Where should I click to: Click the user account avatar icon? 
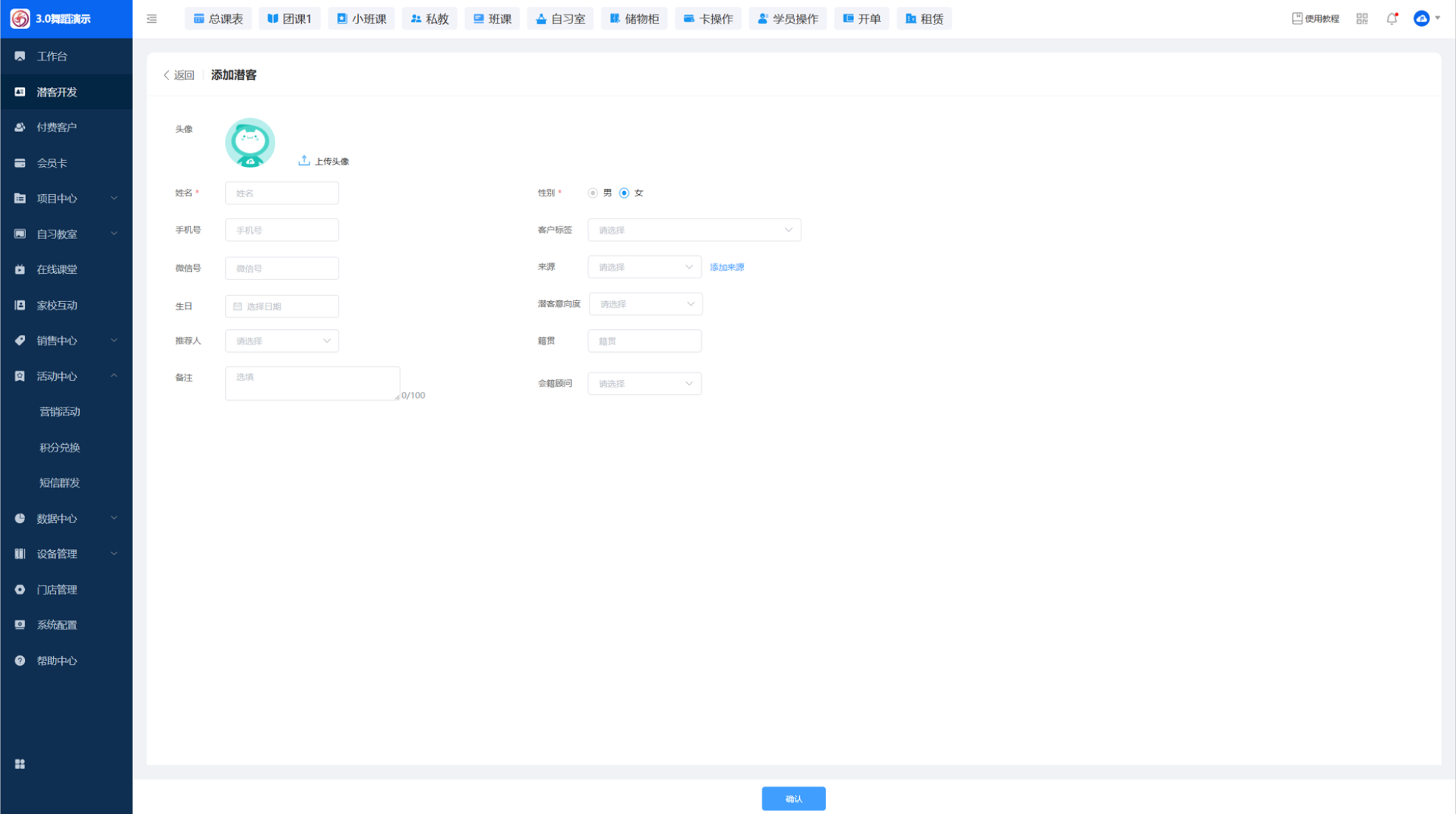(1421, 18)
